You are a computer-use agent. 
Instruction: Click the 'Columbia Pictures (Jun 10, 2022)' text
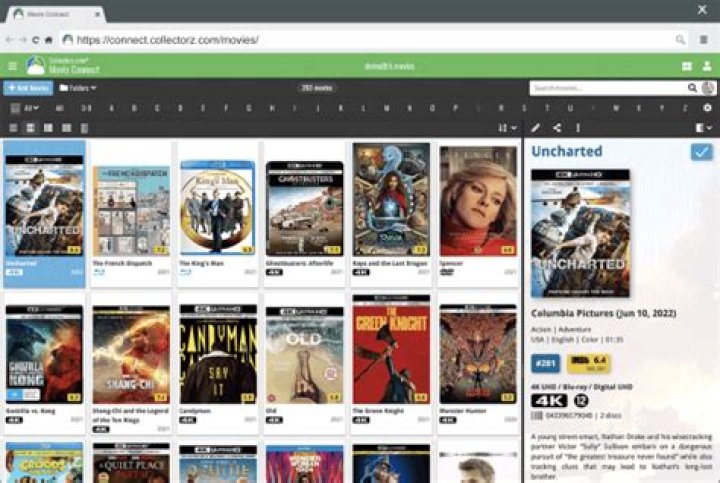click(x=603, y=313)
